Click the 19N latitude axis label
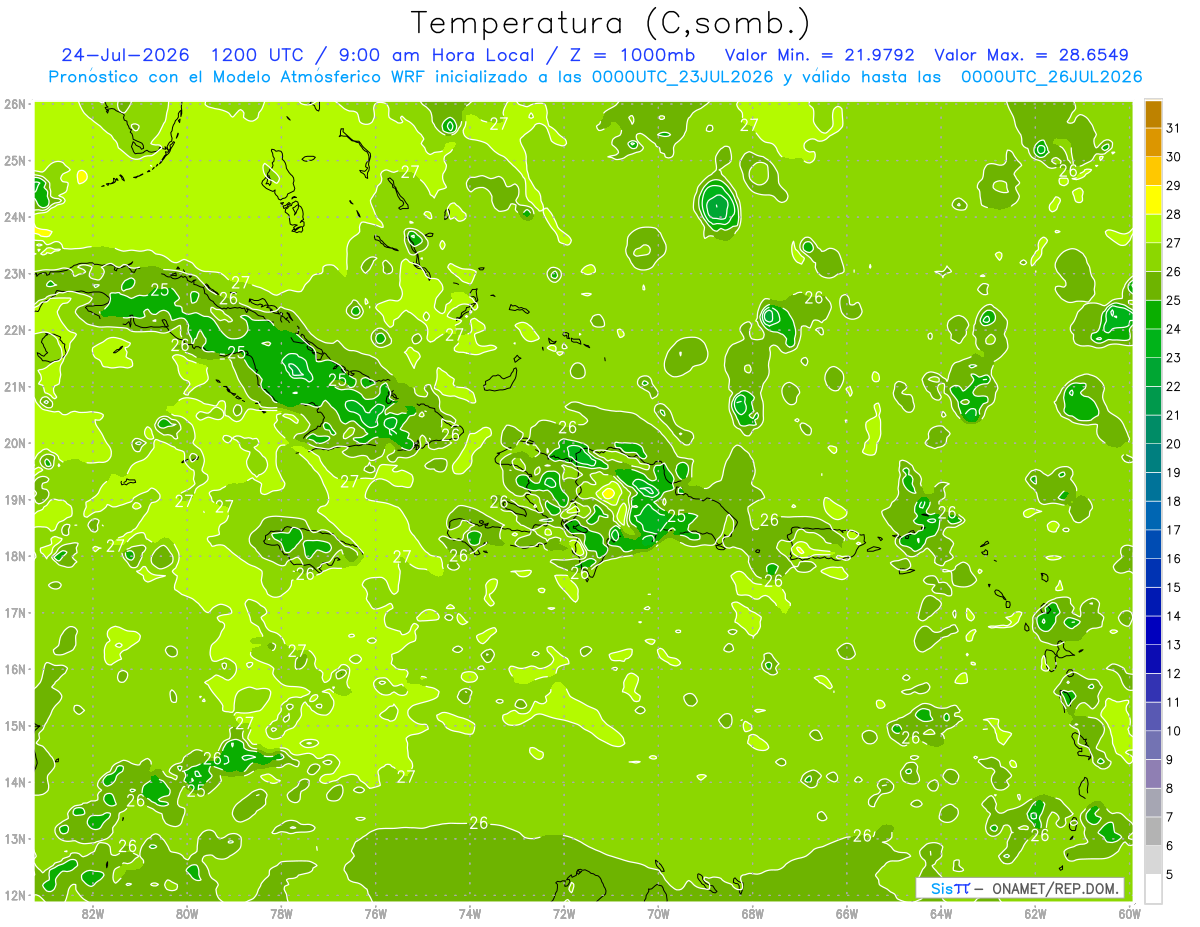The height and width of the screenshot is (927, 1200). click(x=15, y=499)
